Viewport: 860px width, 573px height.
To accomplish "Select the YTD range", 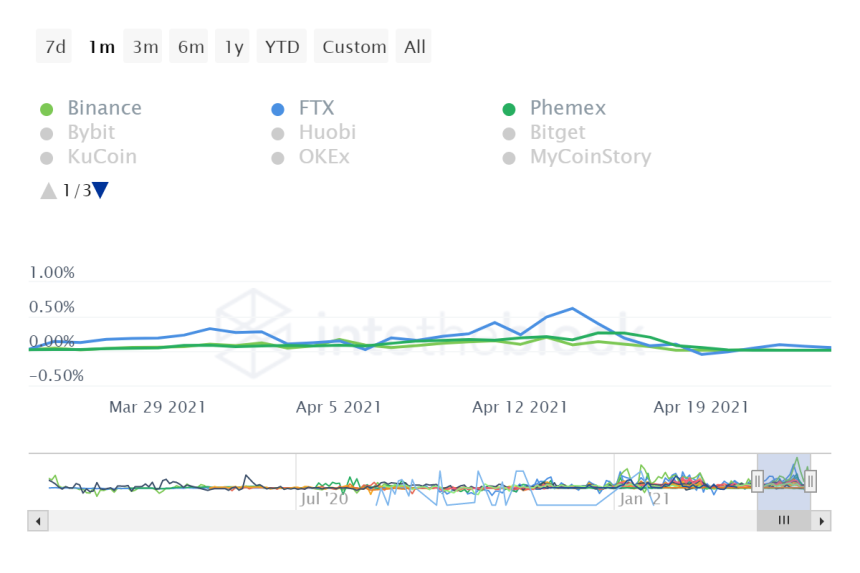I will tap(282, 47).
